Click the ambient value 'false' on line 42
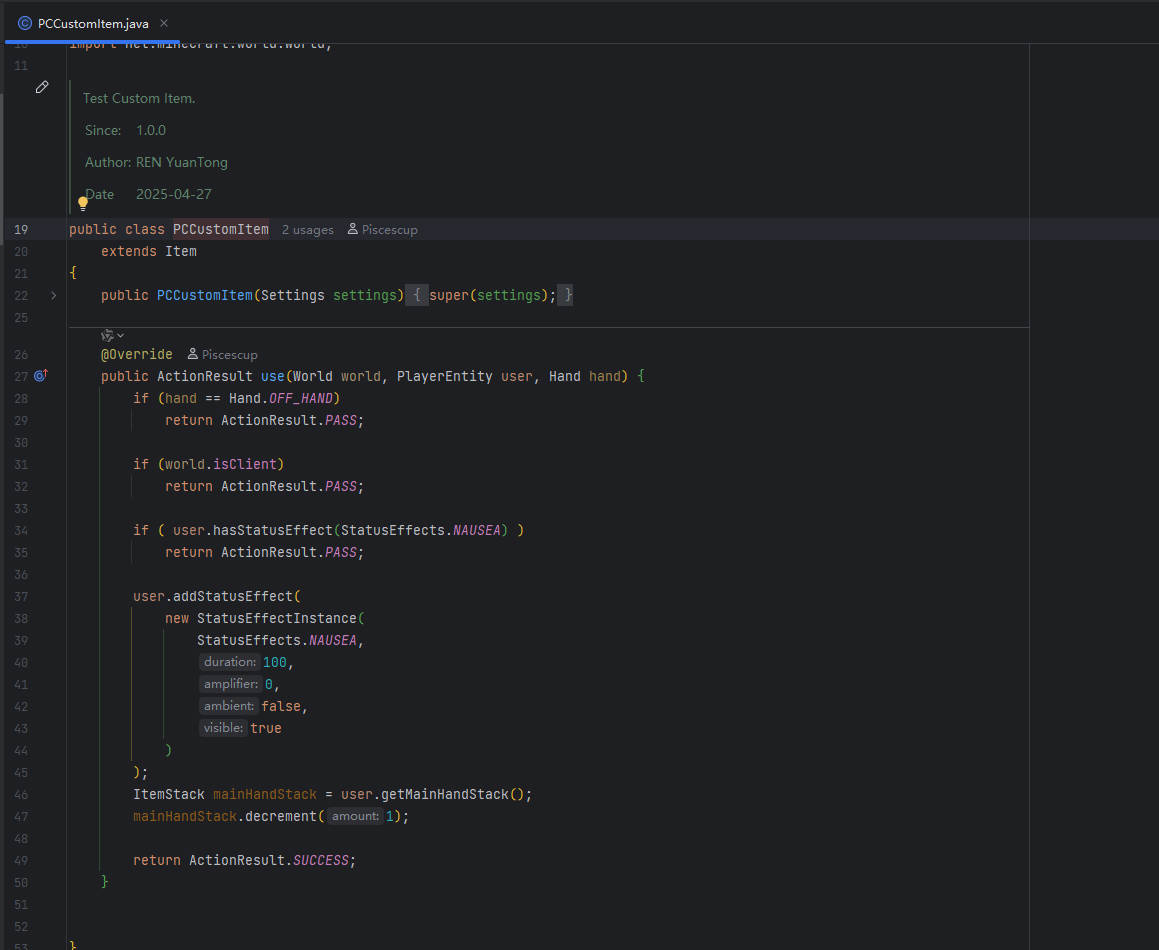The height and width of the screenshot is (950, 1159). [x=281, y=706]
